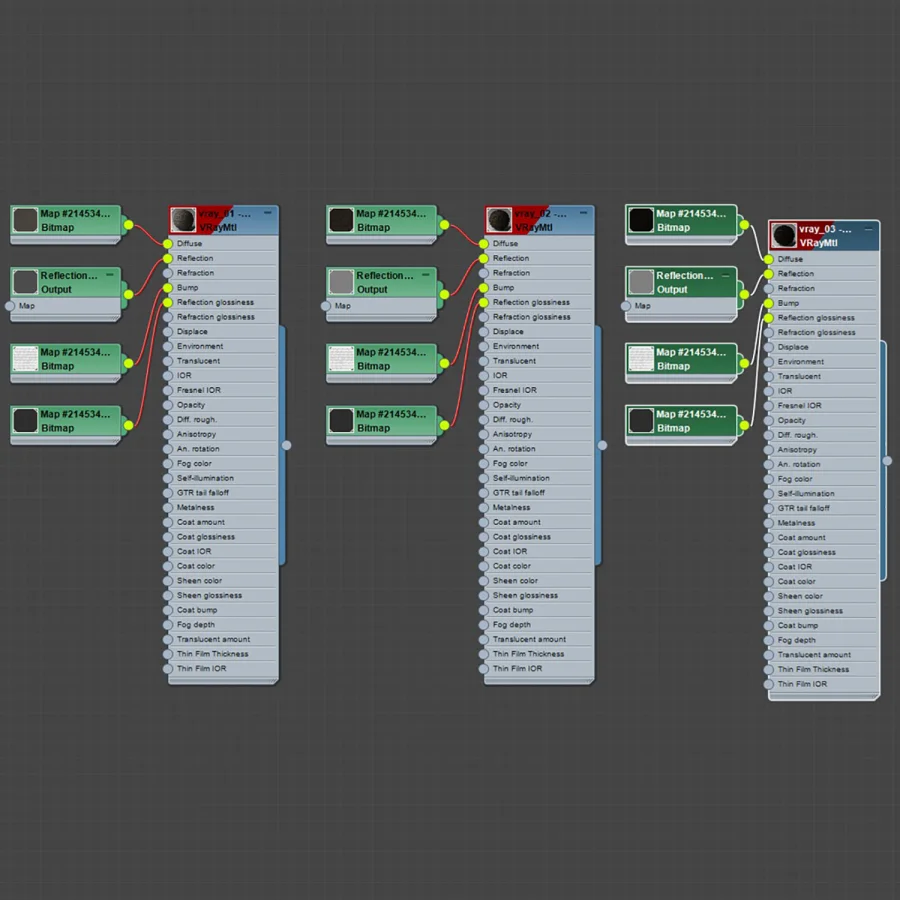Click Metalness input socket on vray_02
This screenshot has height=900, width=900.
tap(483, 508)
